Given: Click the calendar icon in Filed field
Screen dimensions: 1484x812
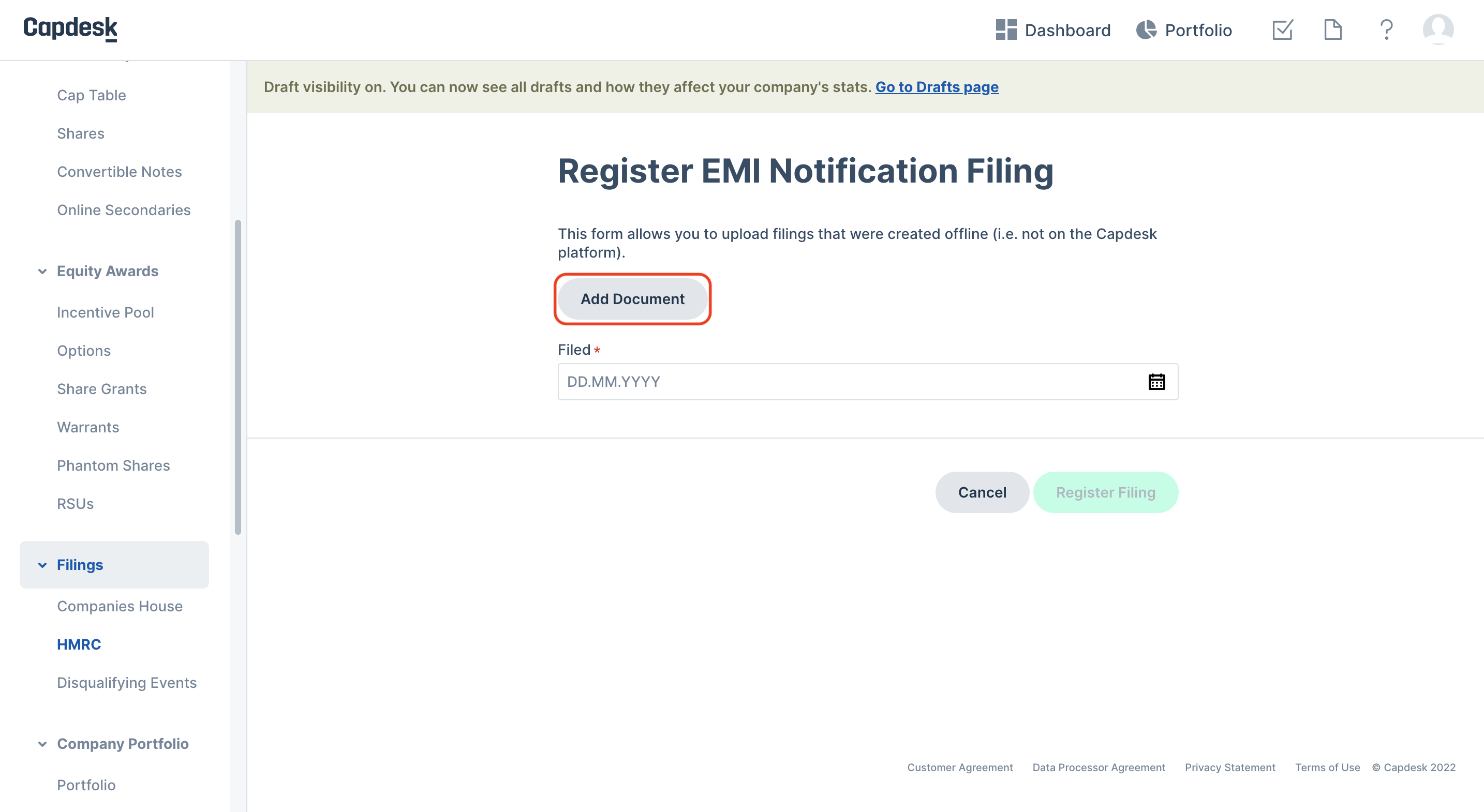Looking at the screenshot, I should [1156, 382].
